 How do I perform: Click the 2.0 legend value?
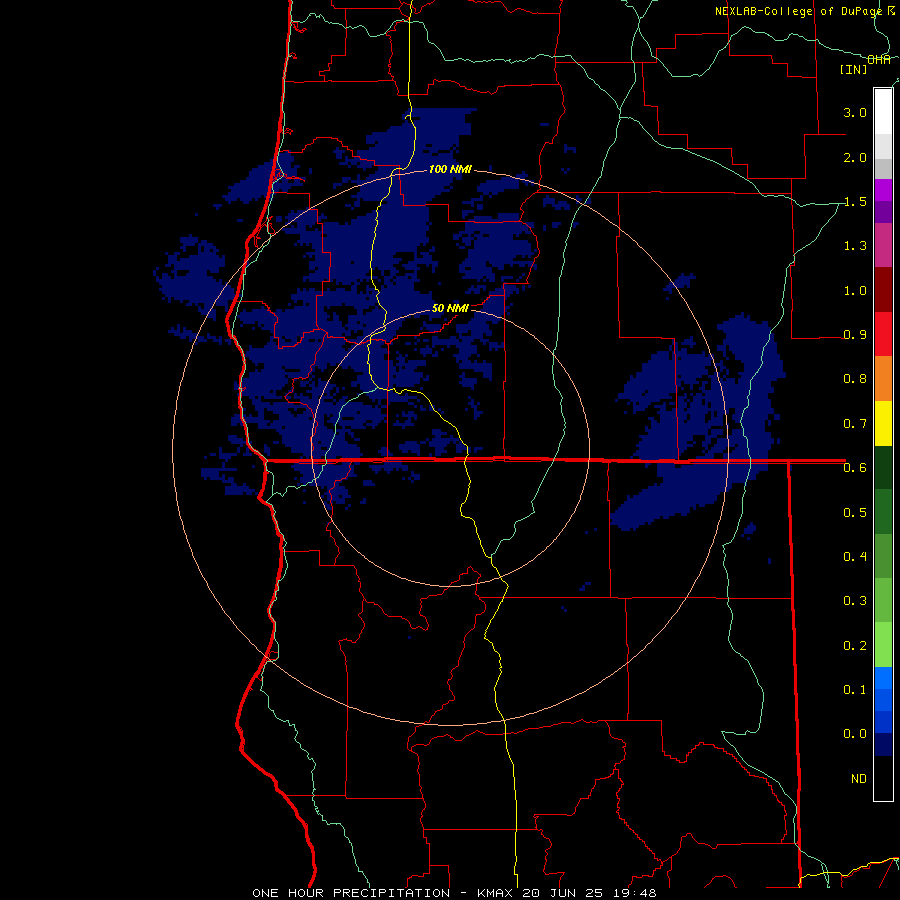[x=855, y=157]
